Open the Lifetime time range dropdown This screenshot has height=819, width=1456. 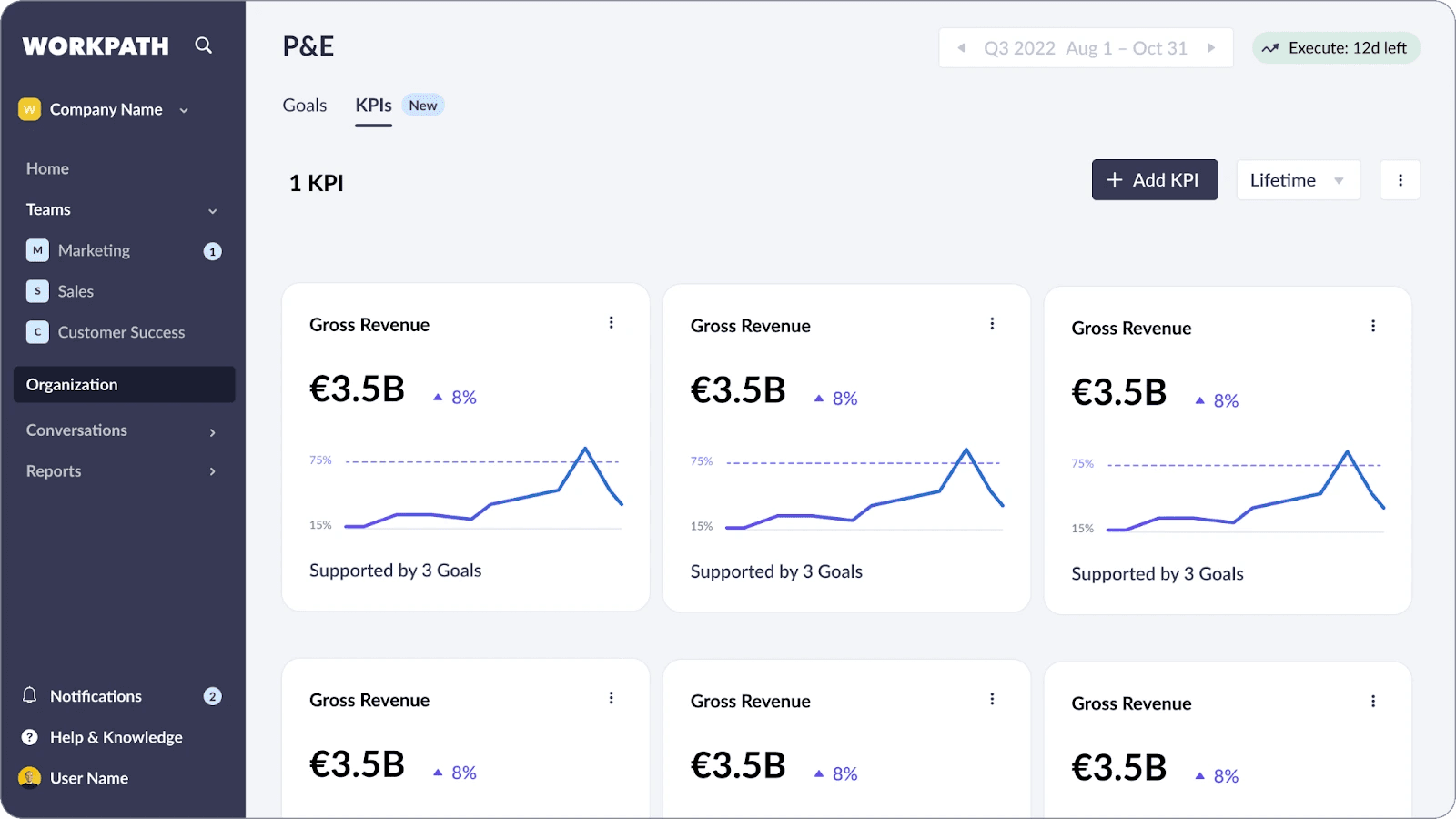[x=1298, y=180]
